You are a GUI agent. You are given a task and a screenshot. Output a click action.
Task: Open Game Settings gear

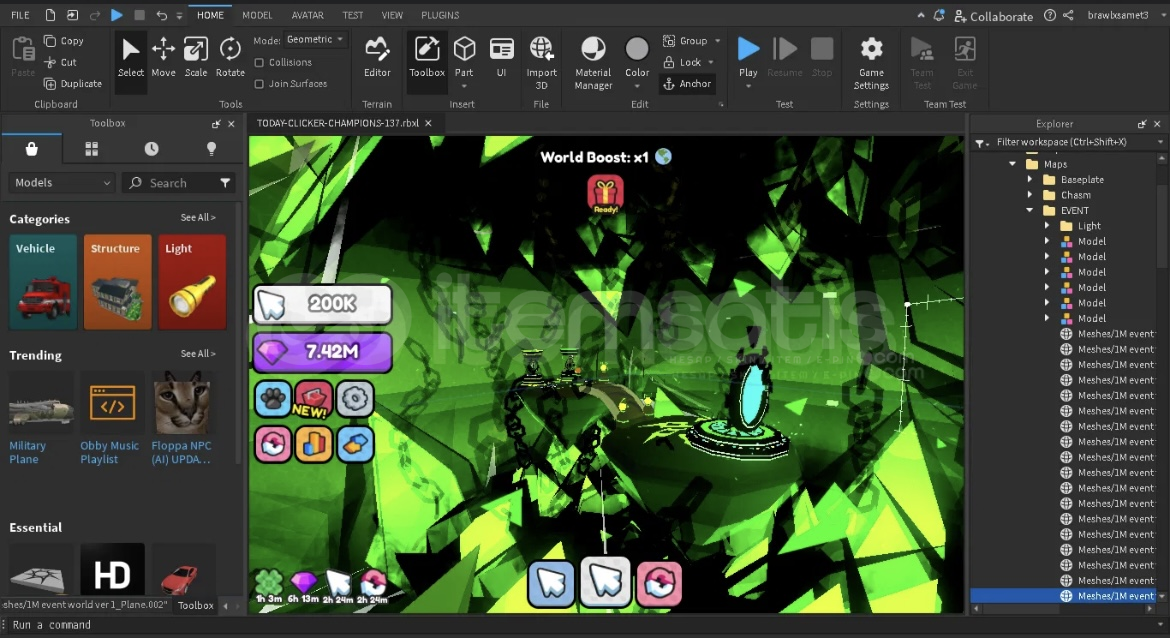(871, 63)
